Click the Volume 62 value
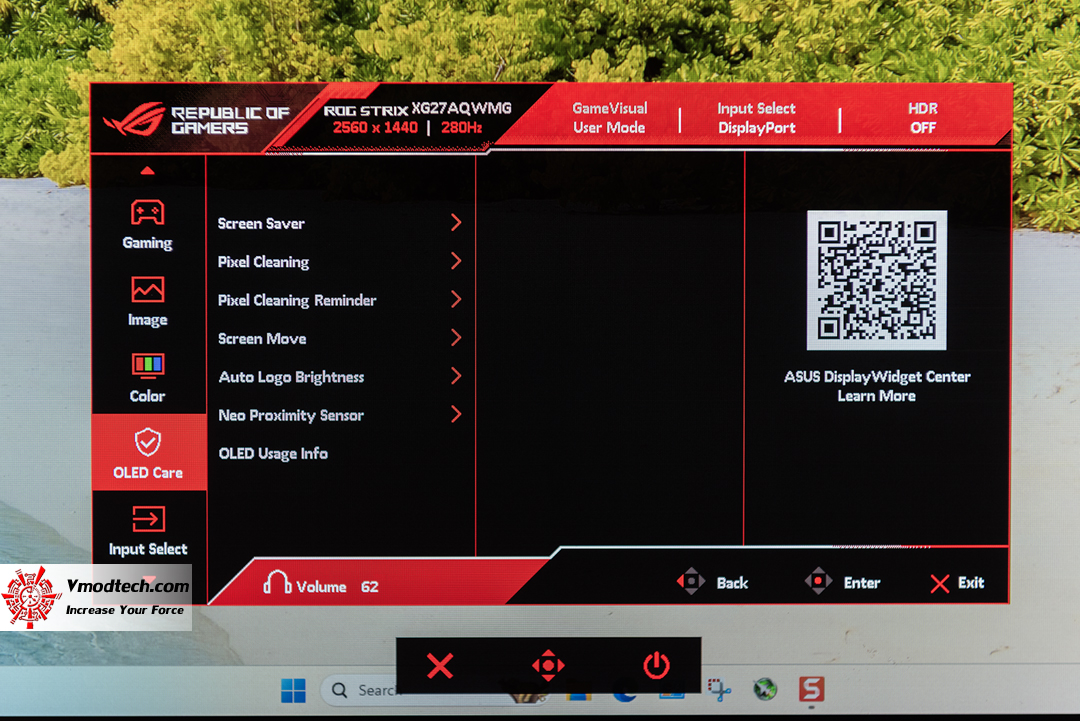The image size is (1080, 721). (370, 587)
